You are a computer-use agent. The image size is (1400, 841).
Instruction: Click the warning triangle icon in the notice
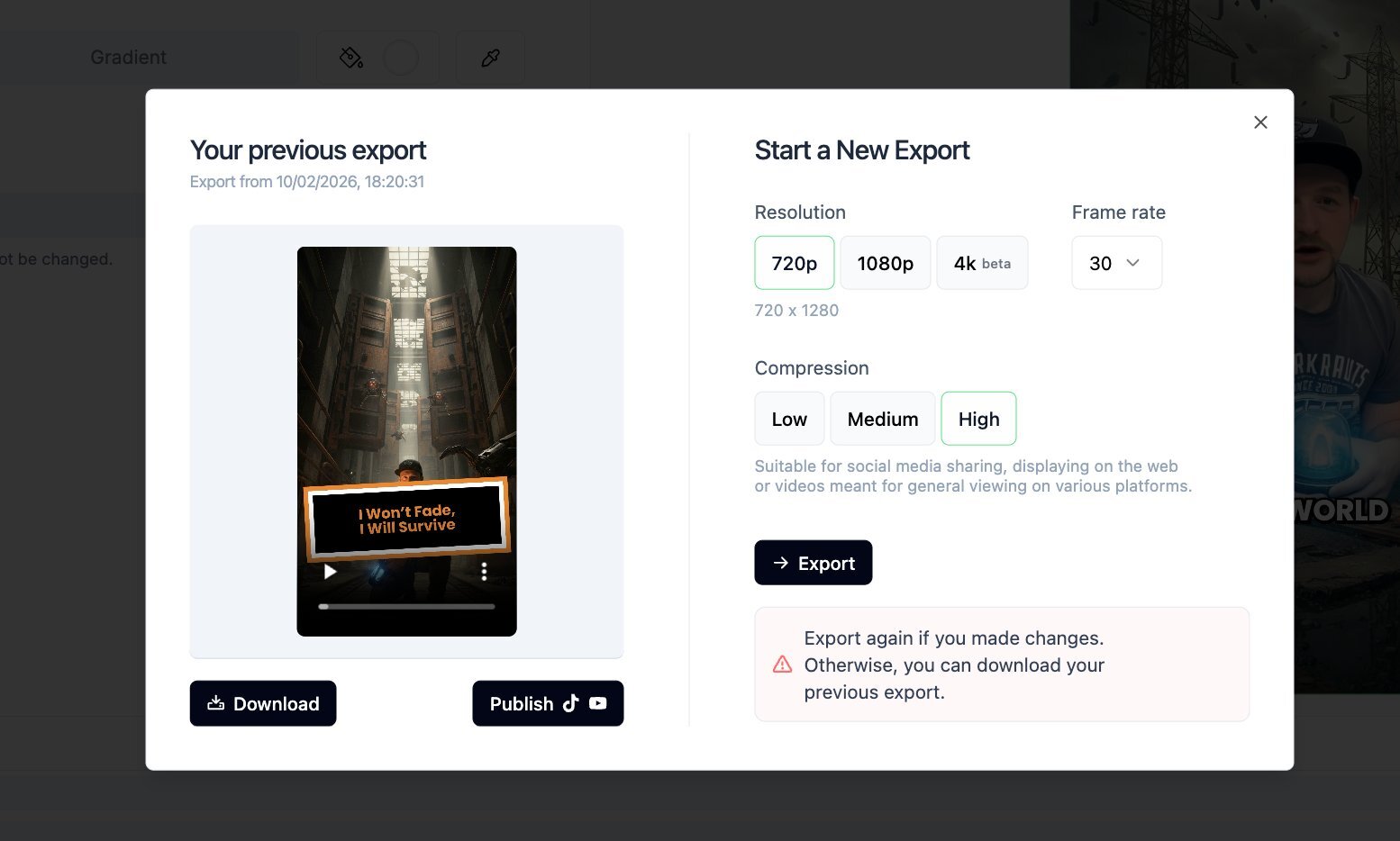(x=782, y=665)
